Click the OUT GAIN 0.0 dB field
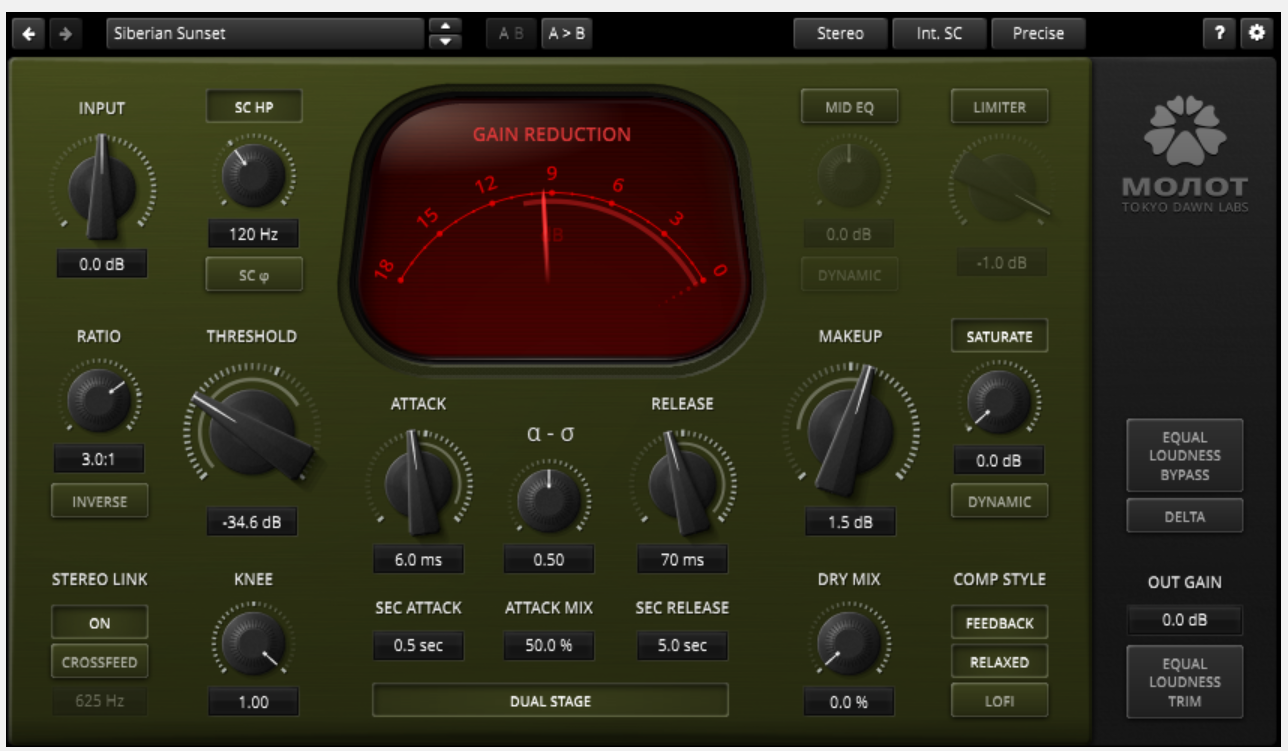 (x=1185, y=620)
